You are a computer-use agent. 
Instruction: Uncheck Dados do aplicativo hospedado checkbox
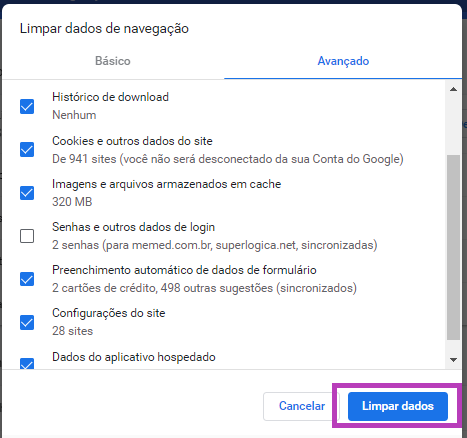point(27,364)
